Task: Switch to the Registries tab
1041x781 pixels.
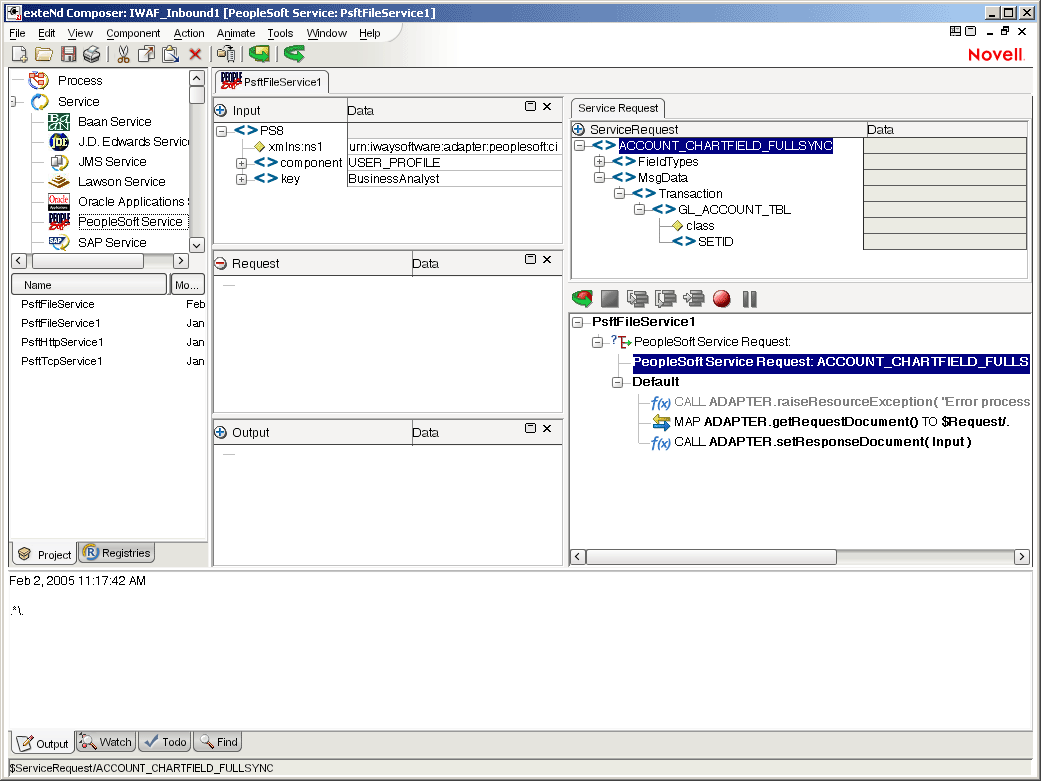Action: click(x=117, y=553)
